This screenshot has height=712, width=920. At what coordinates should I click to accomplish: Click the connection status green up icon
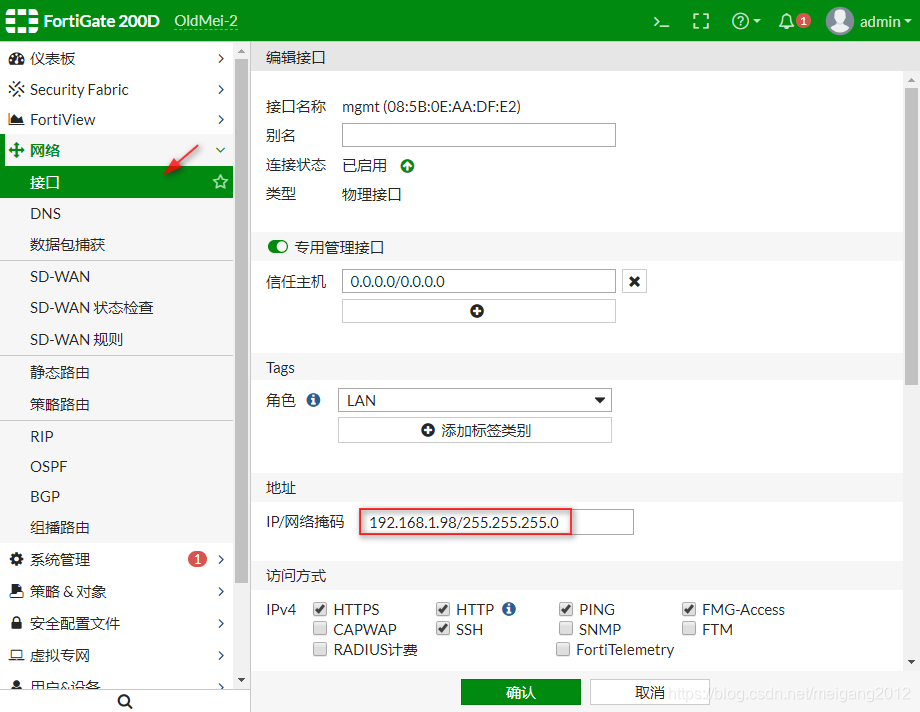pos(407,166)
